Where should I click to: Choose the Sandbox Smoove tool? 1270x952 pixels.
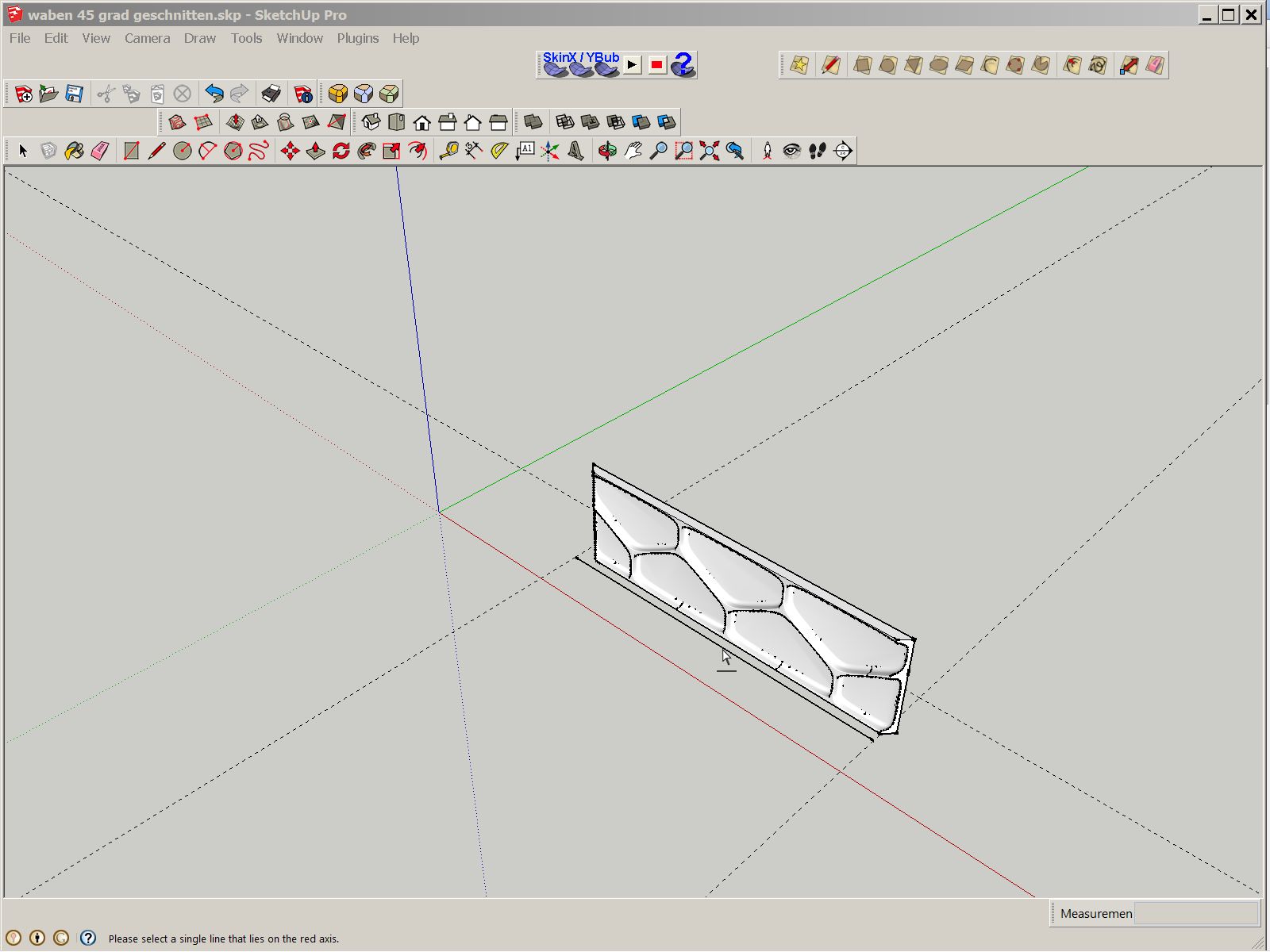click(x=234, y=122)
